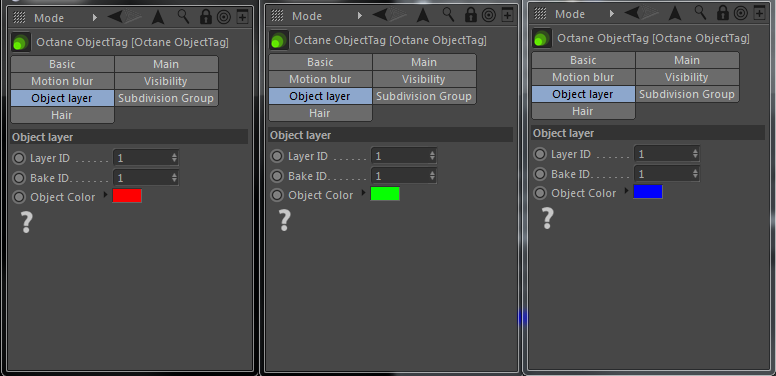
Task: Toggle the Bake ID radio dot in the left (red) panel
Action: (x=19, y=178)
